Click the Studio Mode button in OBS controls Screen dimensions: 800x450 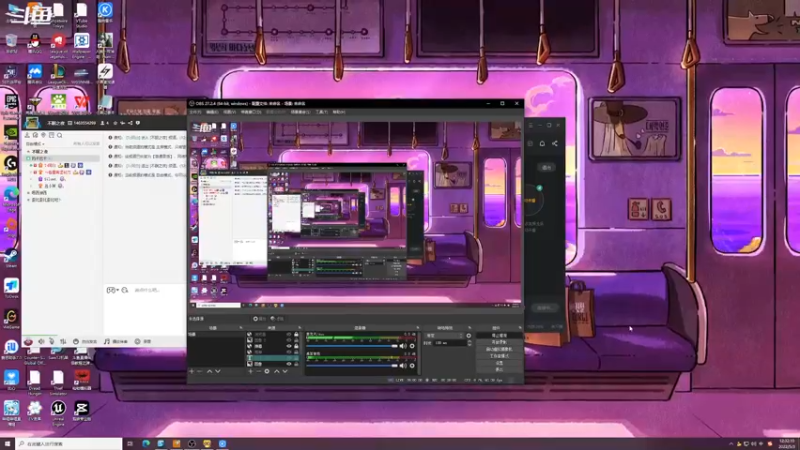coord(499,356)
